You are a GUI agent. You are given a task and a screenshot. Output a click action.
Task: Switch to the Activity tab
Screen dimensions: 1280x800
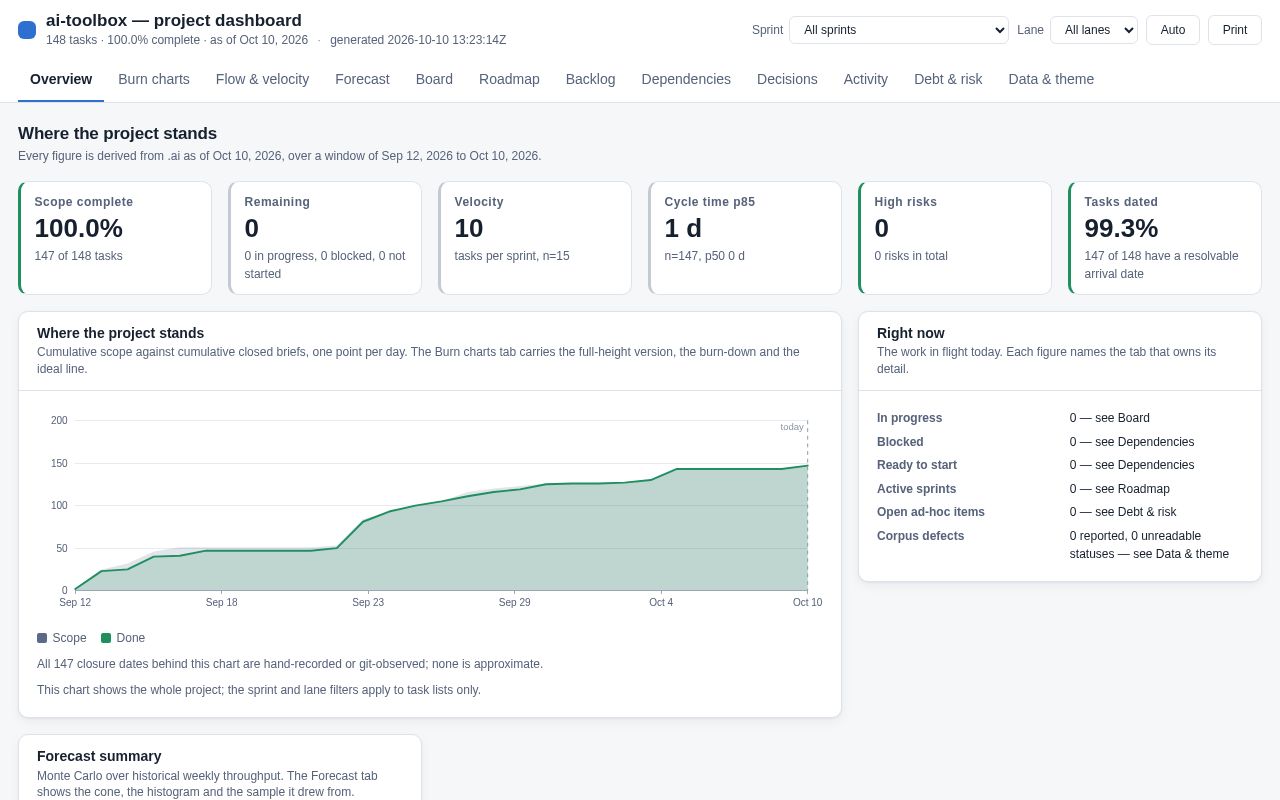click(866, 79)
